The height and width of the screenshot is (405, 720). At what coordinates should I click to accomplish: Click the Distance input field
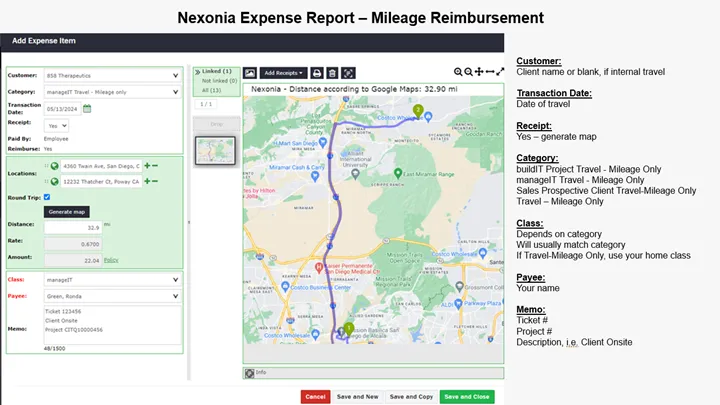(73, 227)
